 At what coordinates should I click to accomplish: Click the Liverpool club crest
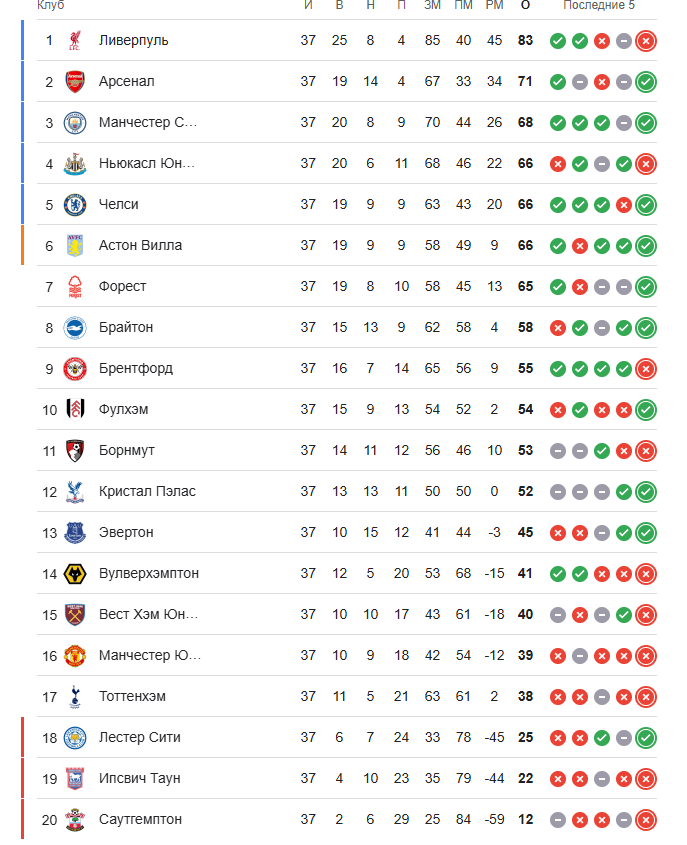(75, 40)
